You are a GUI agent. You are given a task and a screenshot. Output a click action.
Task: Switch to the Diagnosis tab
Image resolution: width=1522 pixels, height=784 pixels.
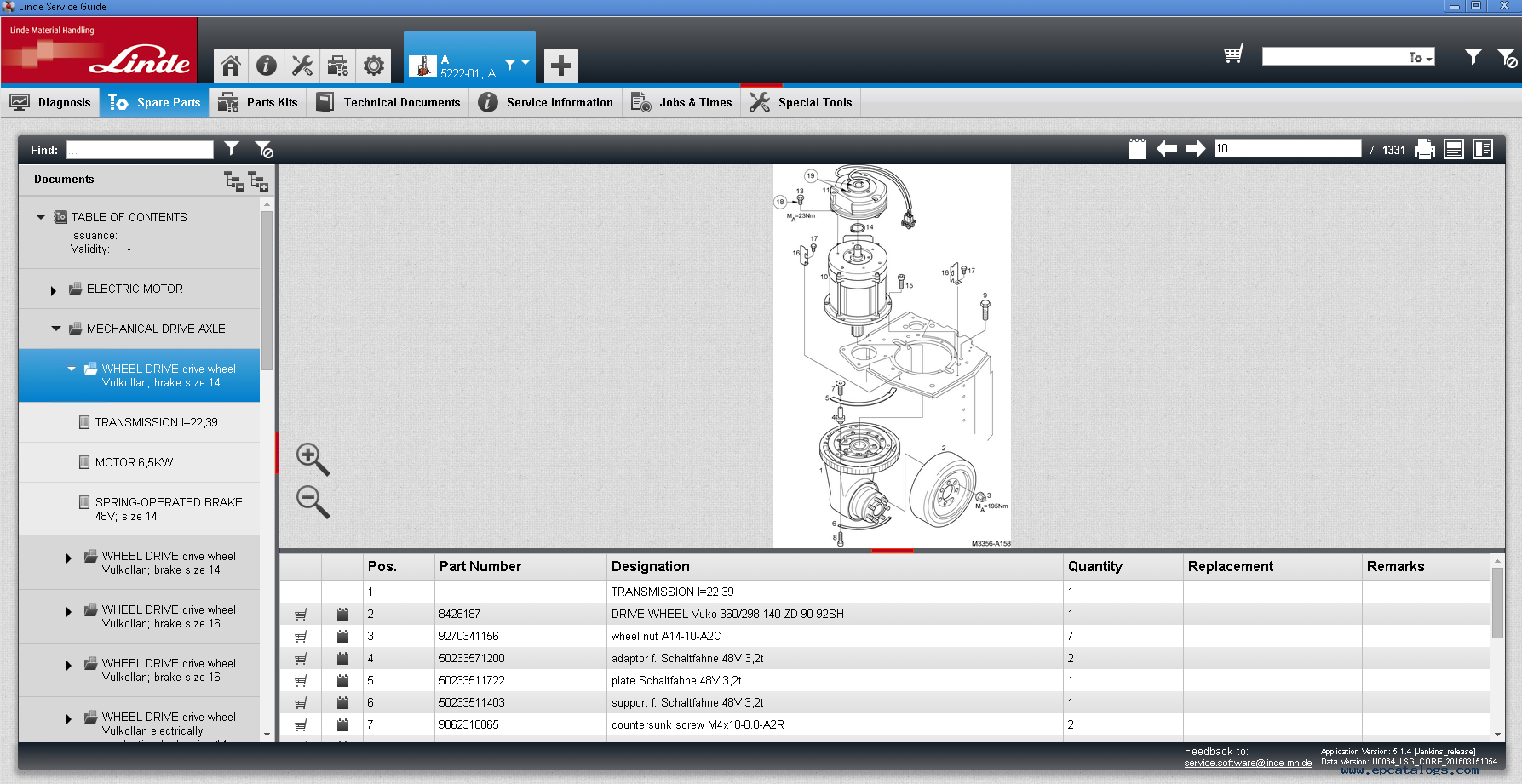point(51,102)
